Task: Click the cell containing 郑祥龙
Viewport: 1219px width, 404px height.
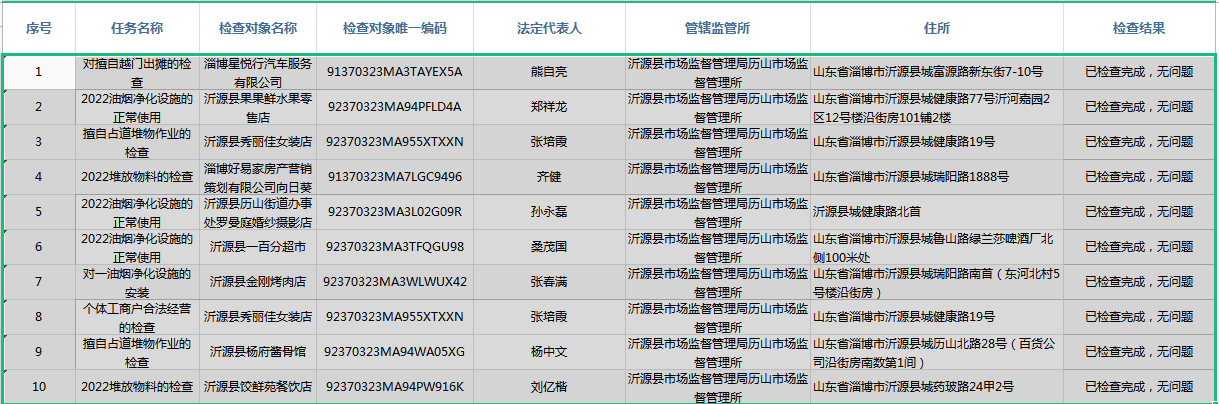Action: 548,107
